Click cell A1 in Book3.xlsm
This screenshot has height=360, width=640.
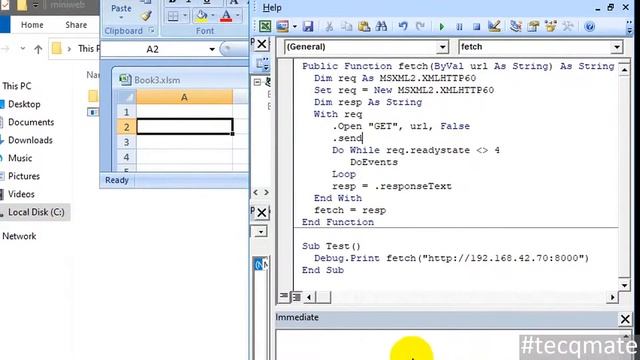184,111
